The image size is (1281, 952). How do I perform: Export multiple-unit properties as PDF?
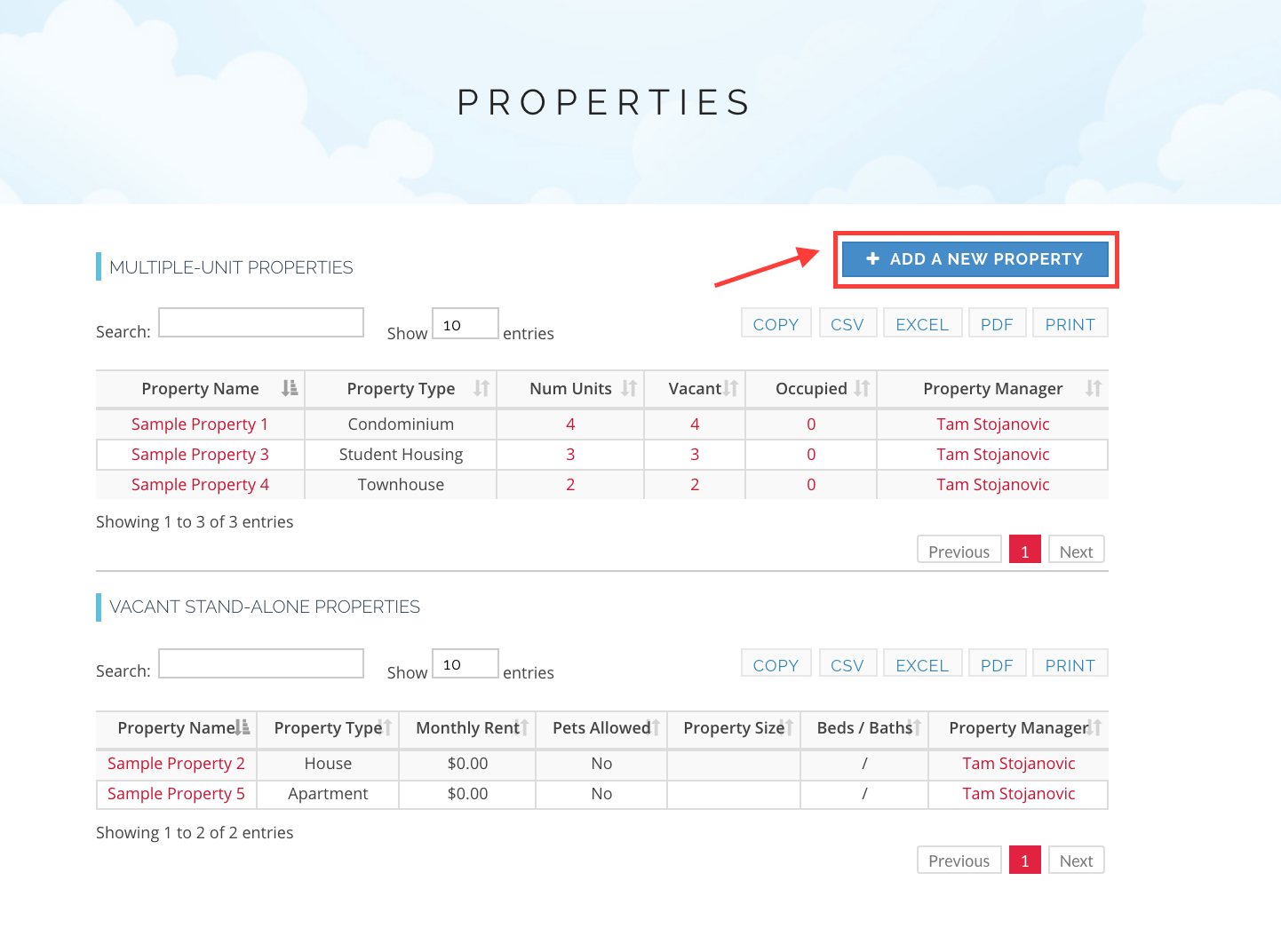[x=997, y=323]
